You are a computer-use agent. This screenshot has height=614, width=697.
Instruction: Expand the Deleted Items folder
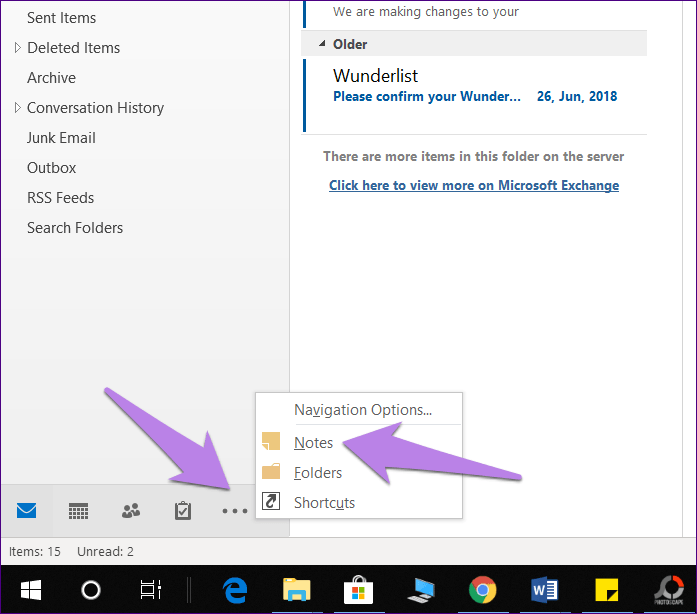[17, 48]
